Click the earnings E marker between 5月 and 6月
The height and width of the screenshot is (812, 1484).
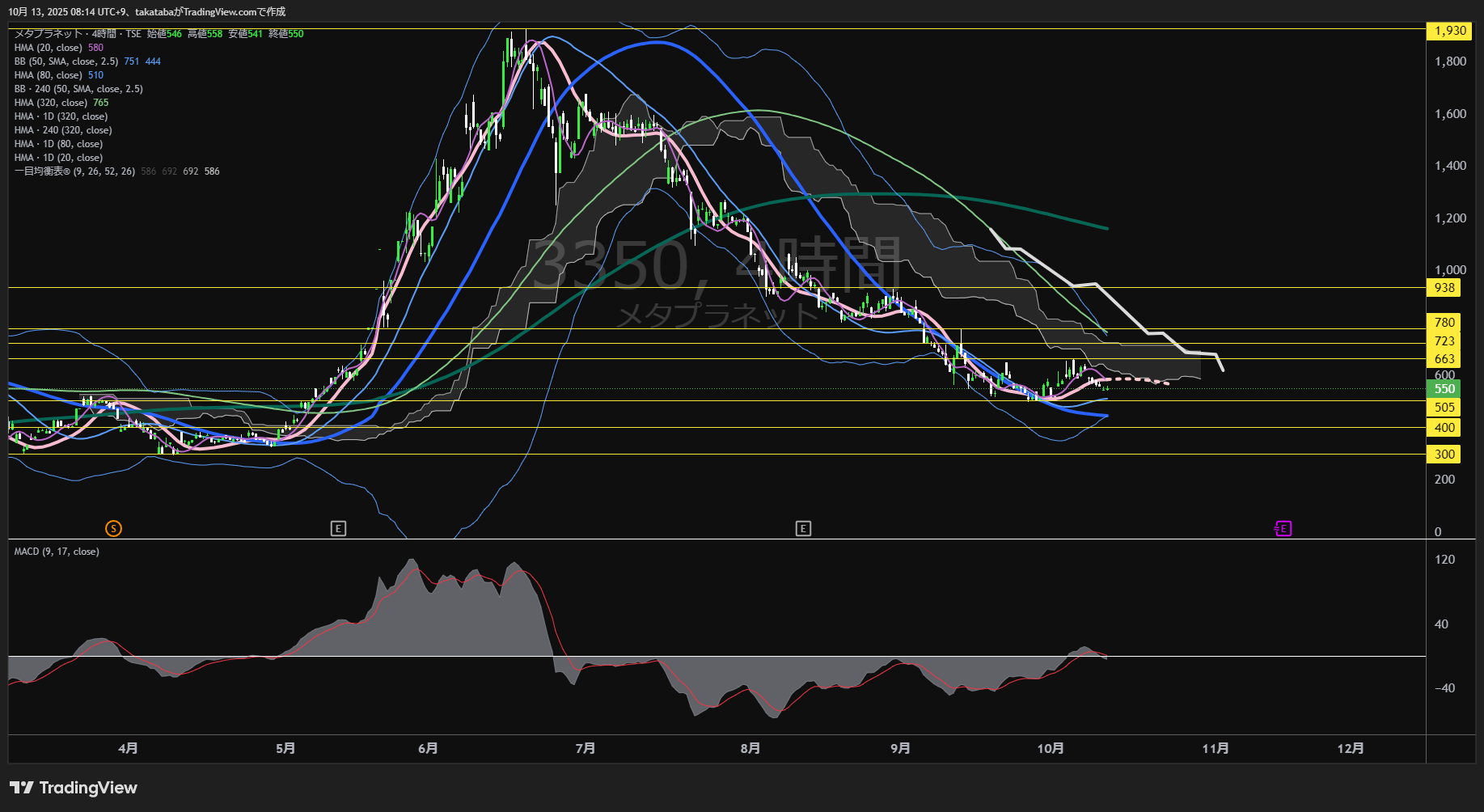[338, 529]
